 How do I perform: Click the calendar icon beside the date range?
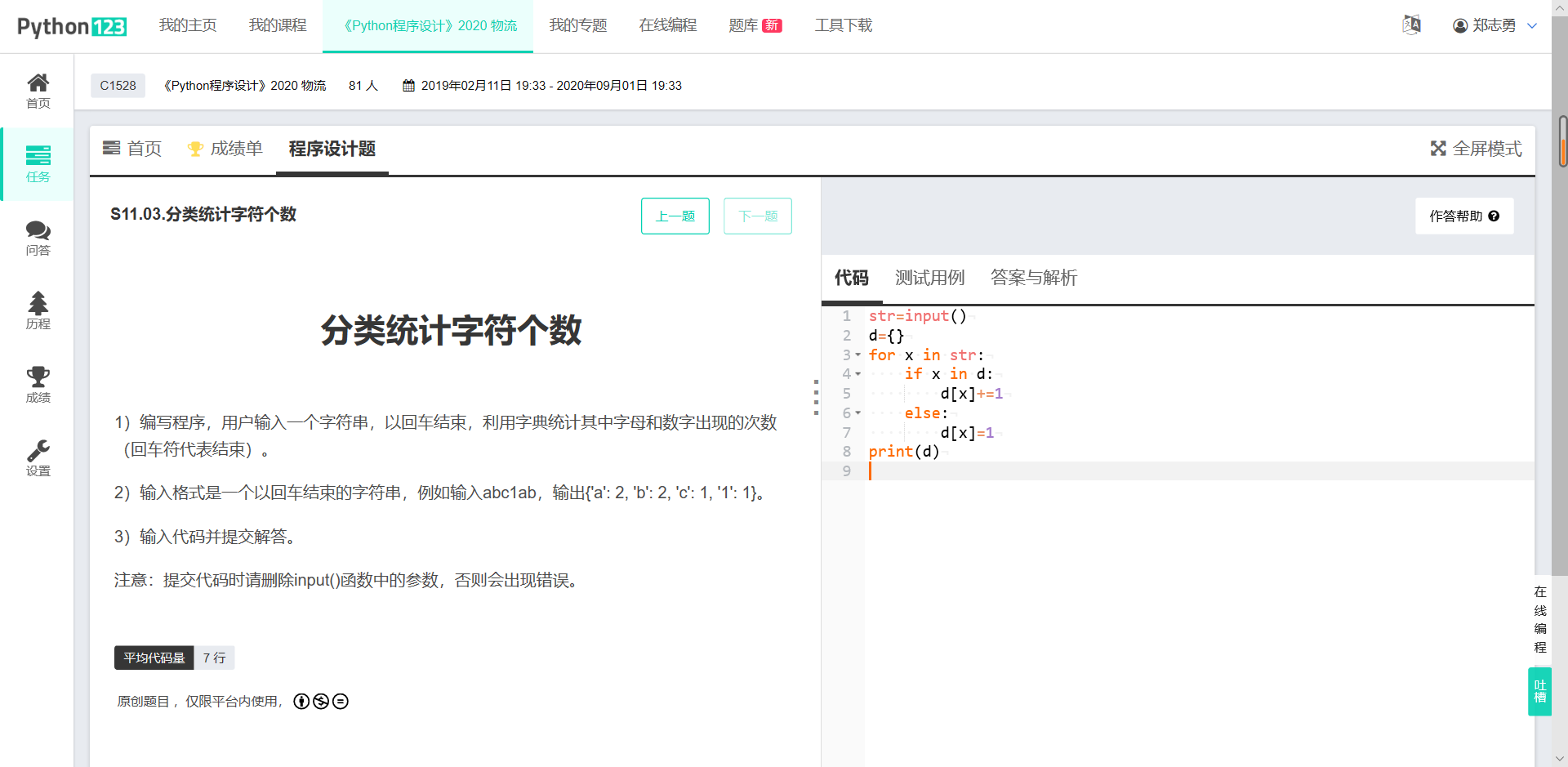pos(408,86)
